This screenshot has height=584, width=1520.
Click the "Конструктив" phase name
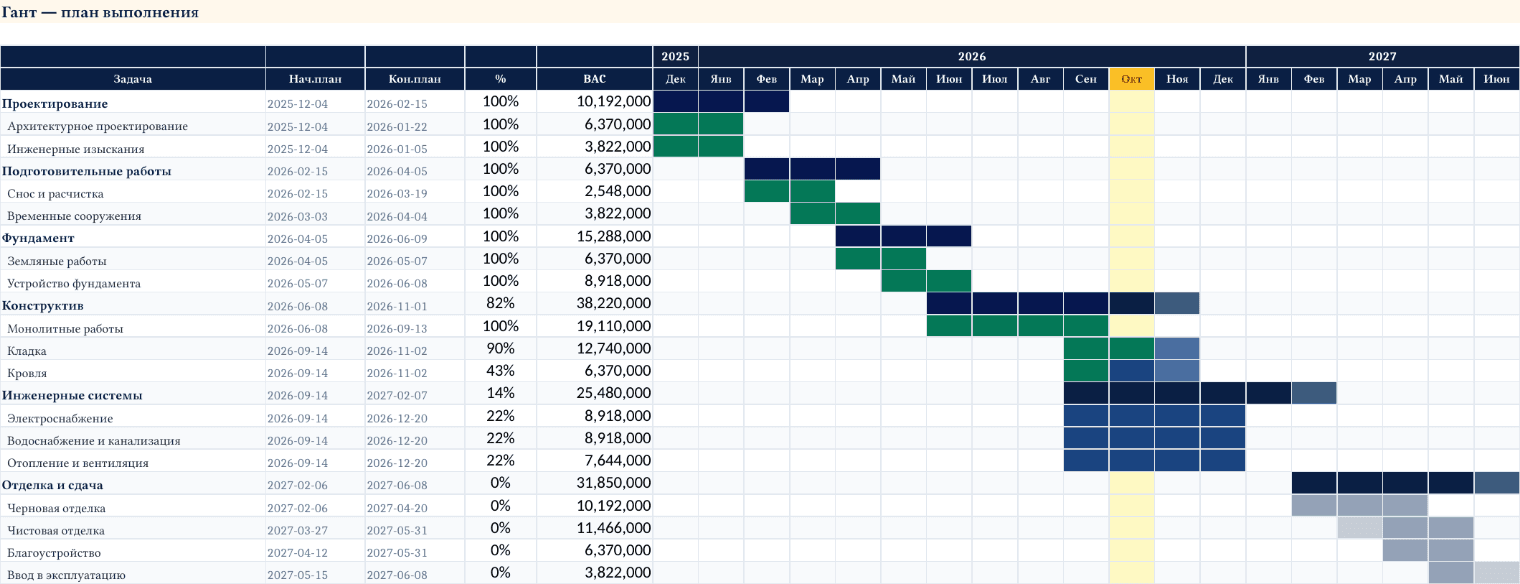tap(43, 305)
